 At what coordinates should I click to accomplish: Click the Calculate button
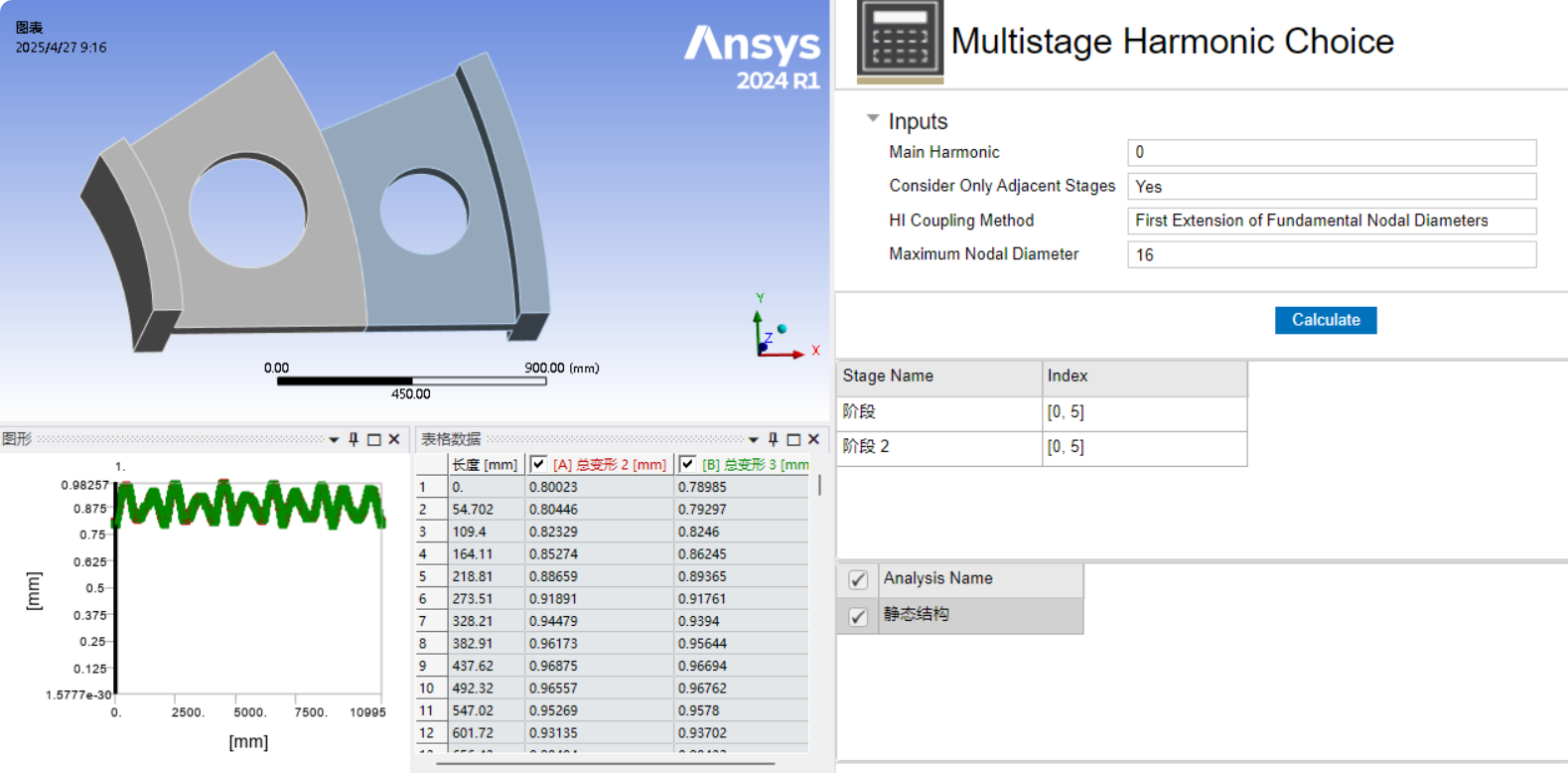click(x=1325, y=320)
